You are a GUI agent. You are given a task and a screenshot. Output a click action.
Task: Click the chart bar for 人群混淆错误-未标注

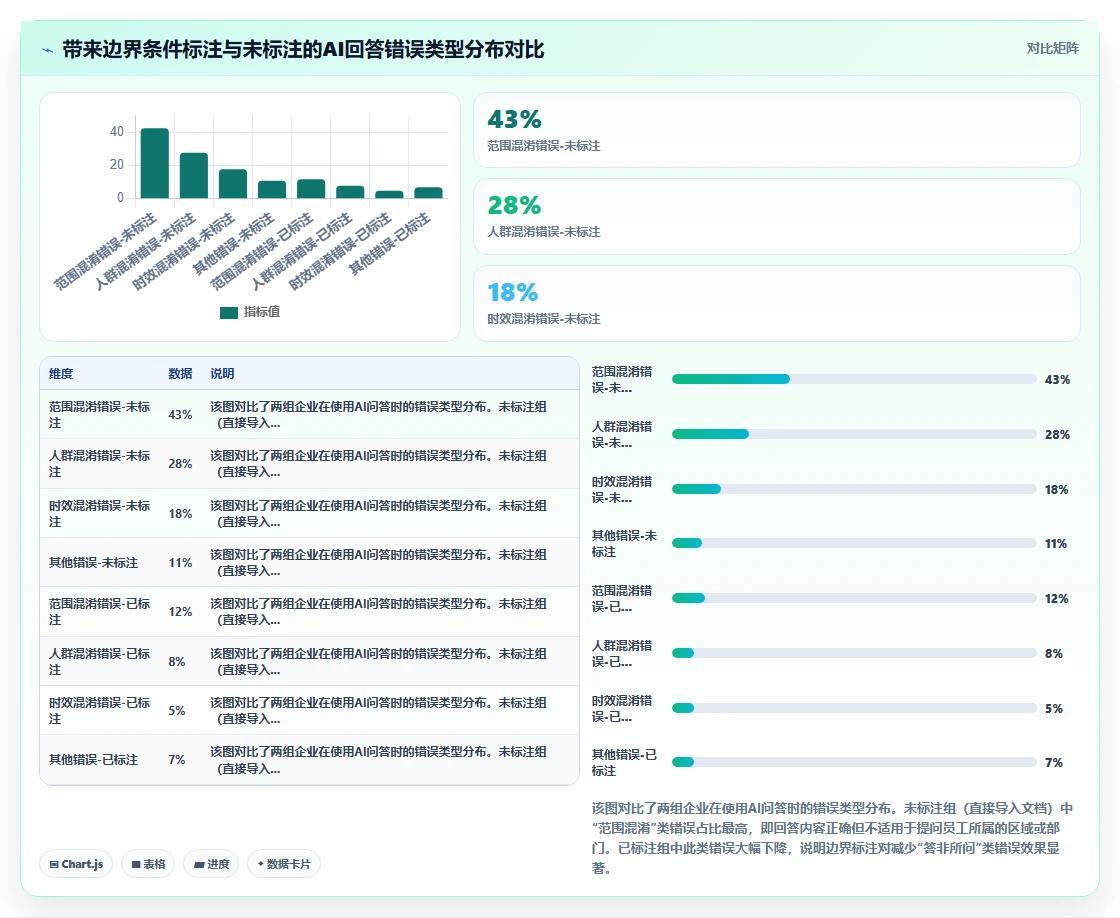(x=194, y=176)
